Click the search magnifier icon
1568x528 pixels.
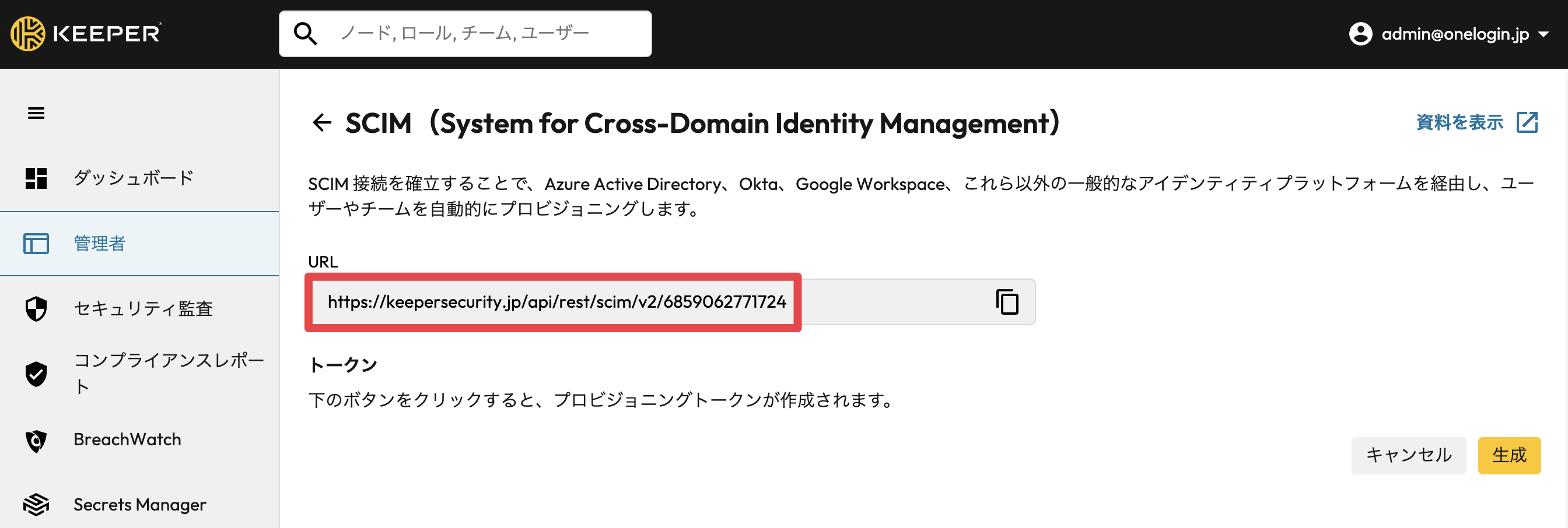point(305,33)
